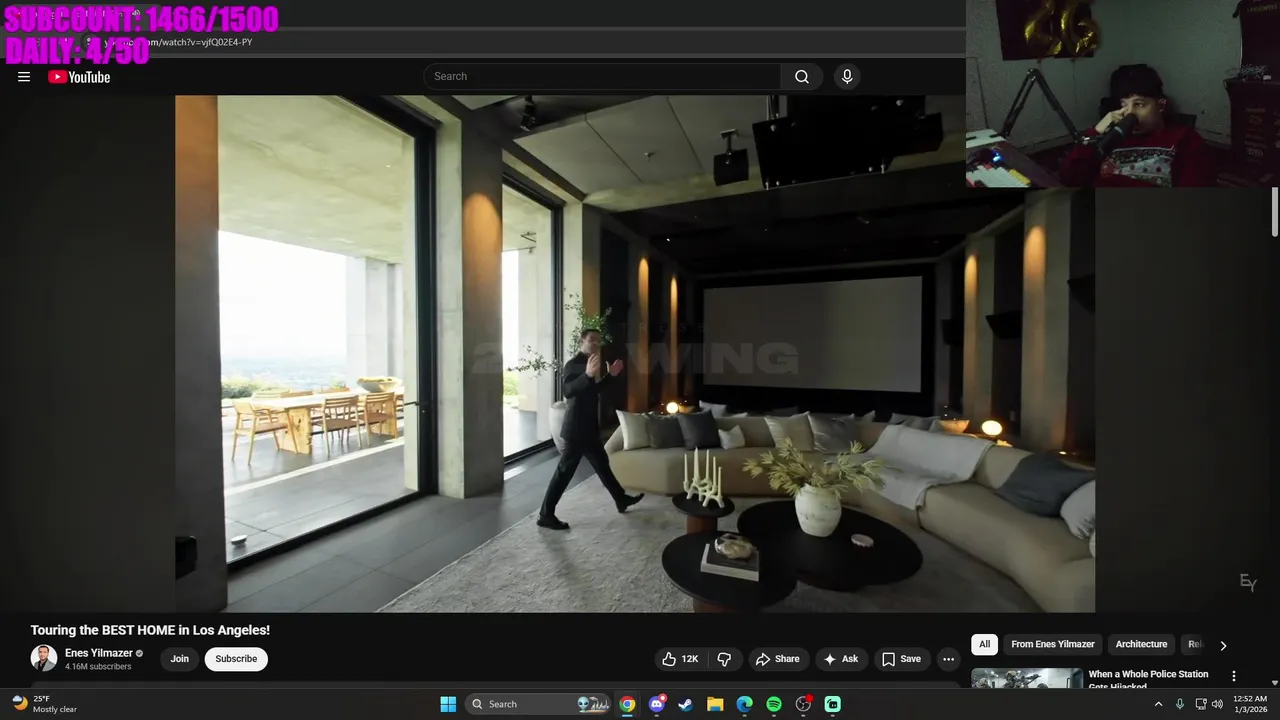Join the Enes Yilmazer channel membership

[179, 658]
